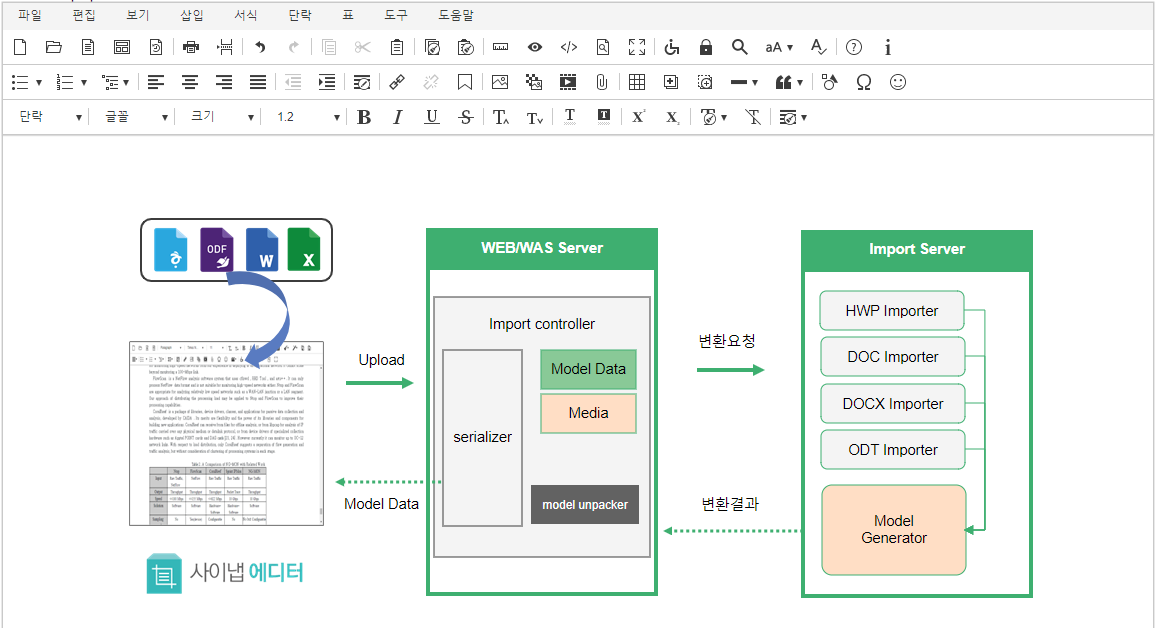Image resolution: width=1156 pixels, height=628 pixels.
Task: Click the accessibility check wheelchair icon
Action: point(672,47)
